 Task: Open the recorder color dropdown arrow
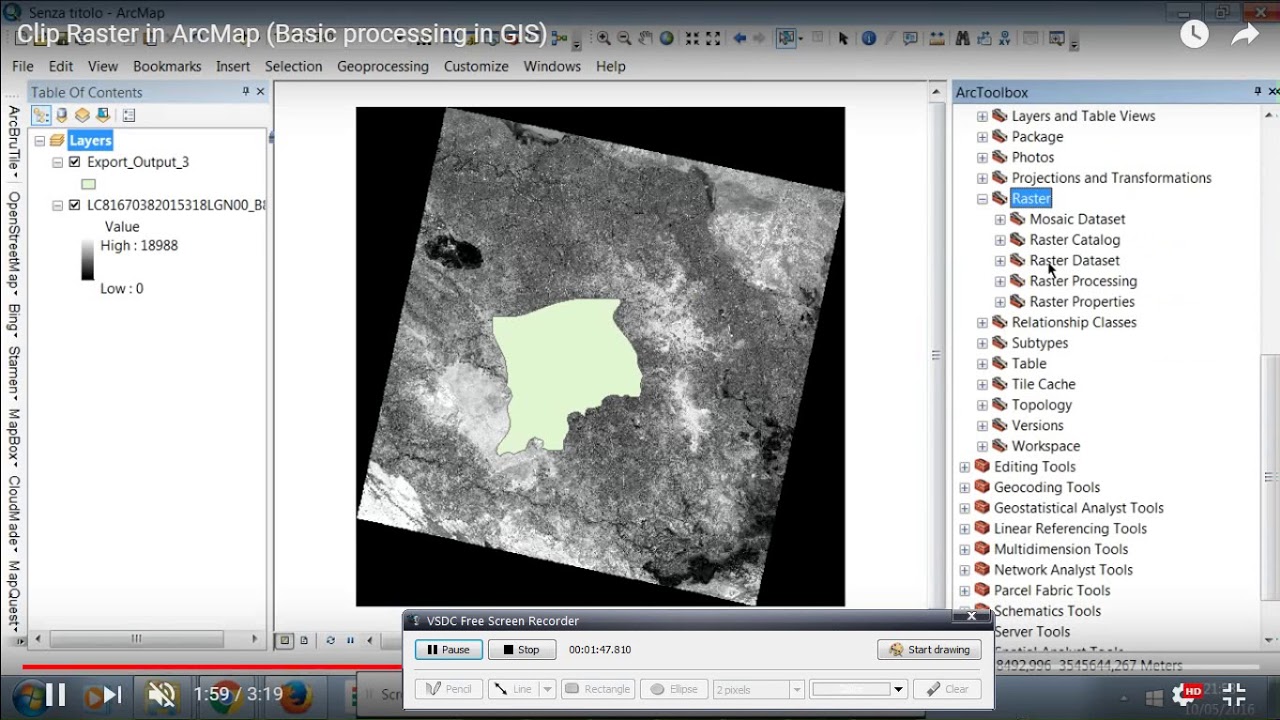pyautogui.click(x=898, y=689)
